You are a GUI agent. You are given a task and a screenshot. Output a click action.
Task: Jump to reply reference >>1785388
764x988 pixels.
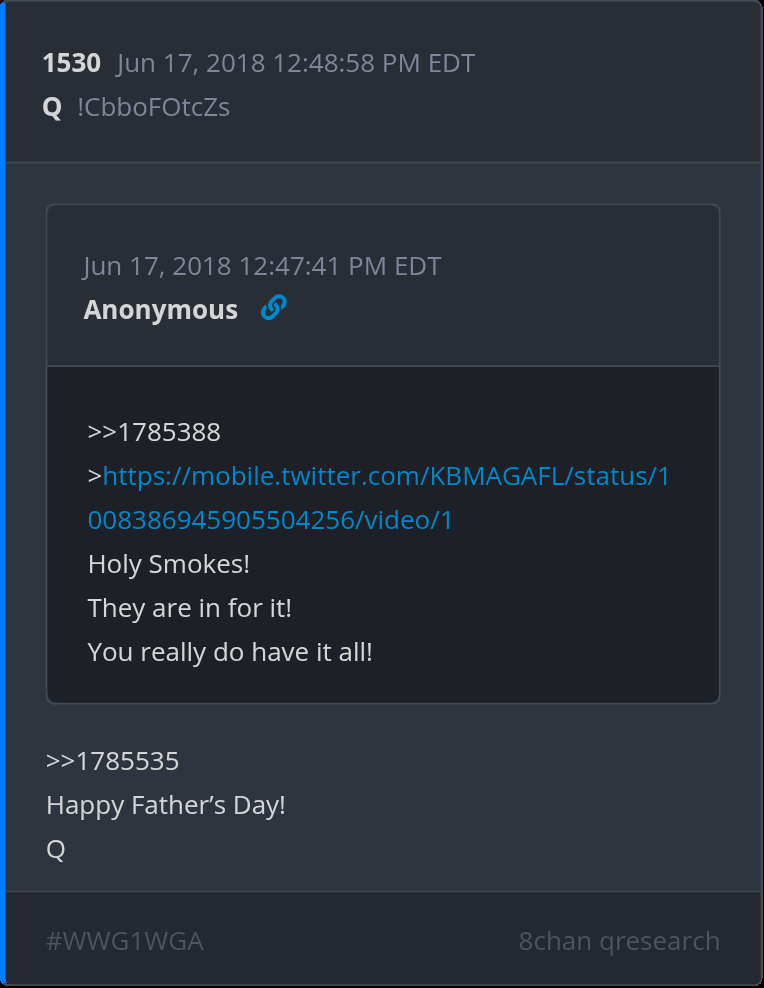154,433
